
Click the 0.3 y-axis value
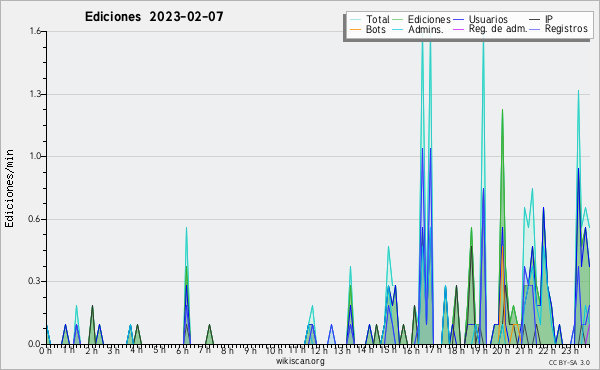35,281
